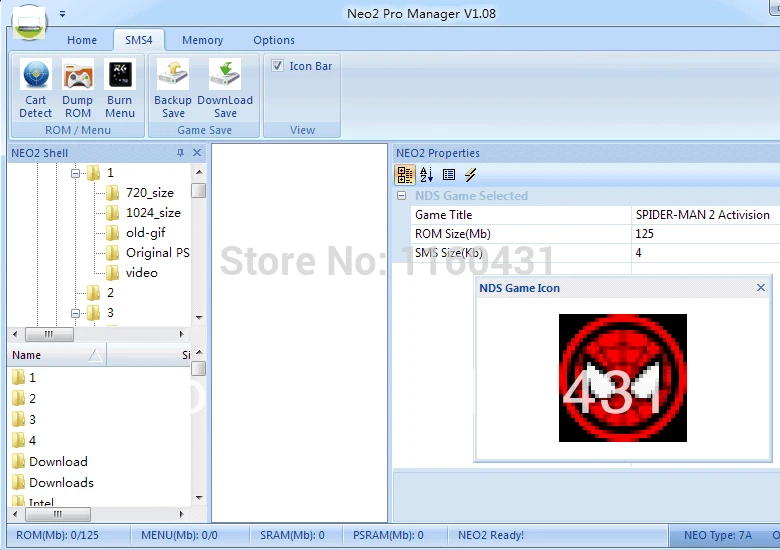Click the file list scroll up arrow
The image size is (780, 550).
point(199,352)
